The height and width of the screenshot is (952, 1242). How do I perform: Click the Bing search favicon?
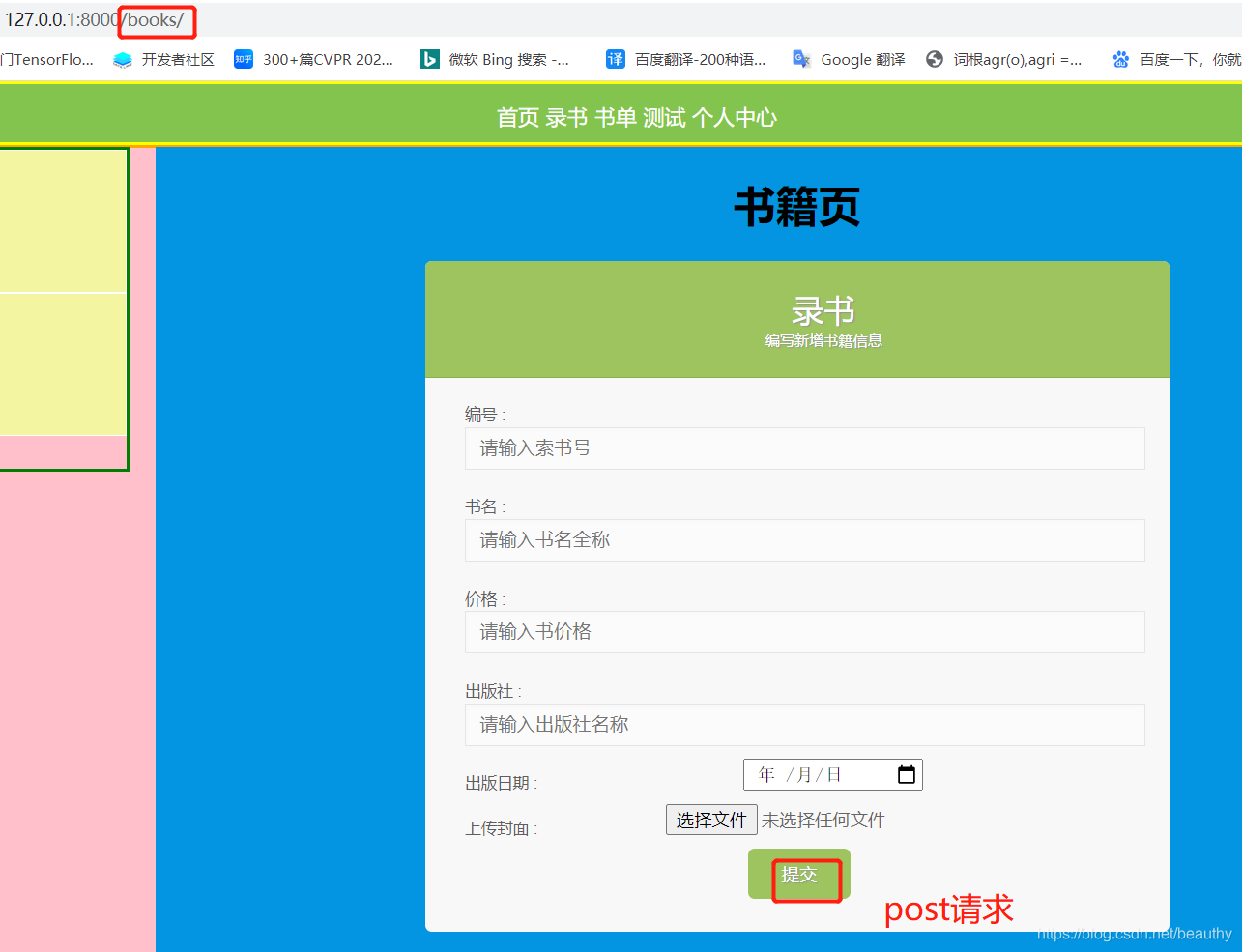click(429, 59)
